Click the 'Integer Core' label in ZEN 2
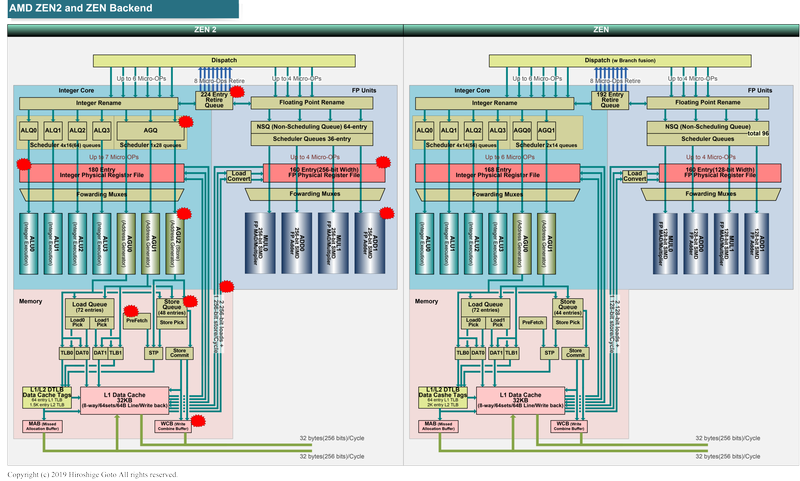 [x=77, y=90]
